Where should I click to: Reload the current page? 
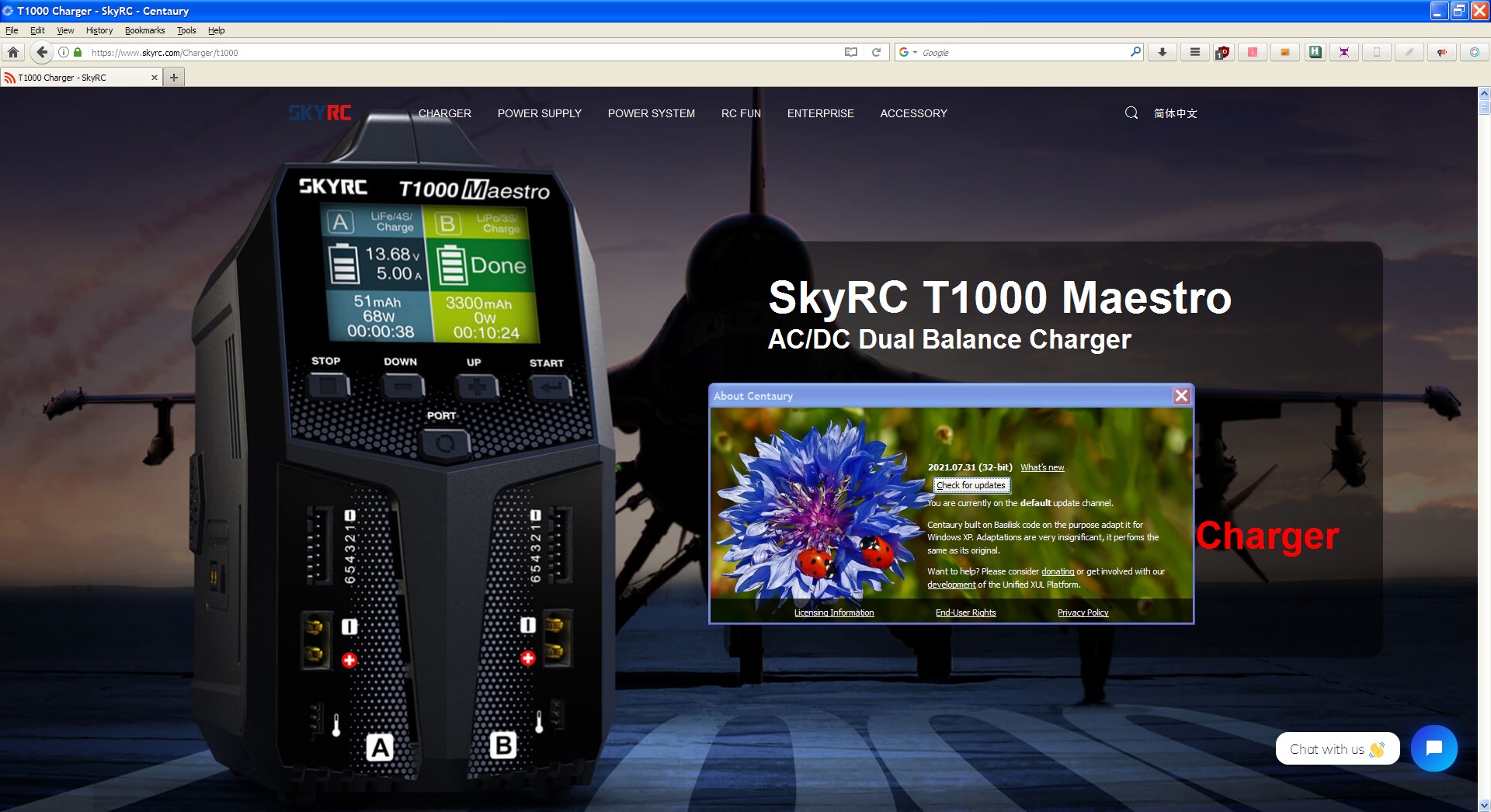click(x=876, y=52)
